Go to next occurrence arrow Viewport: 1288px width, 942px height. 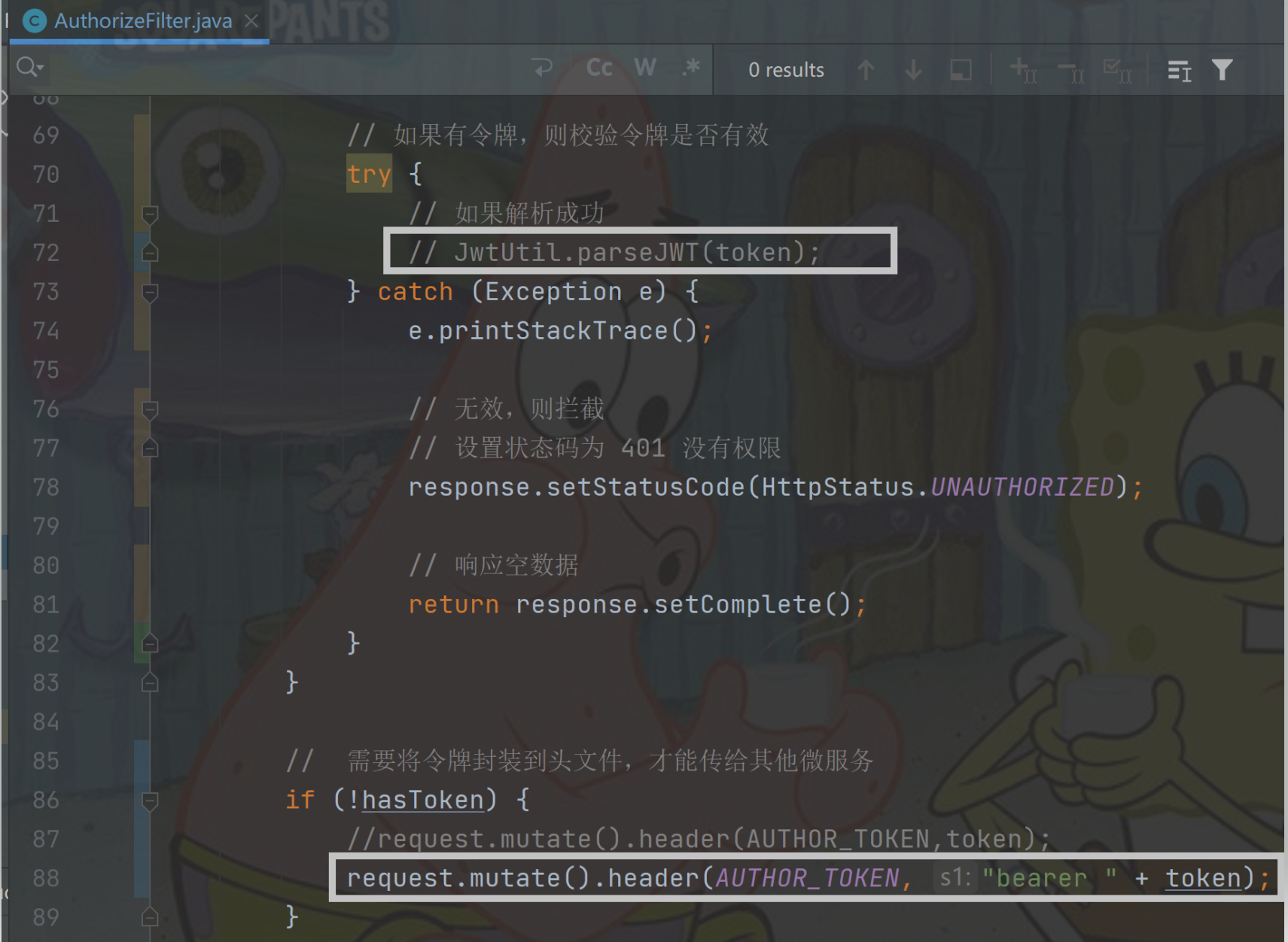pos(913,70)
